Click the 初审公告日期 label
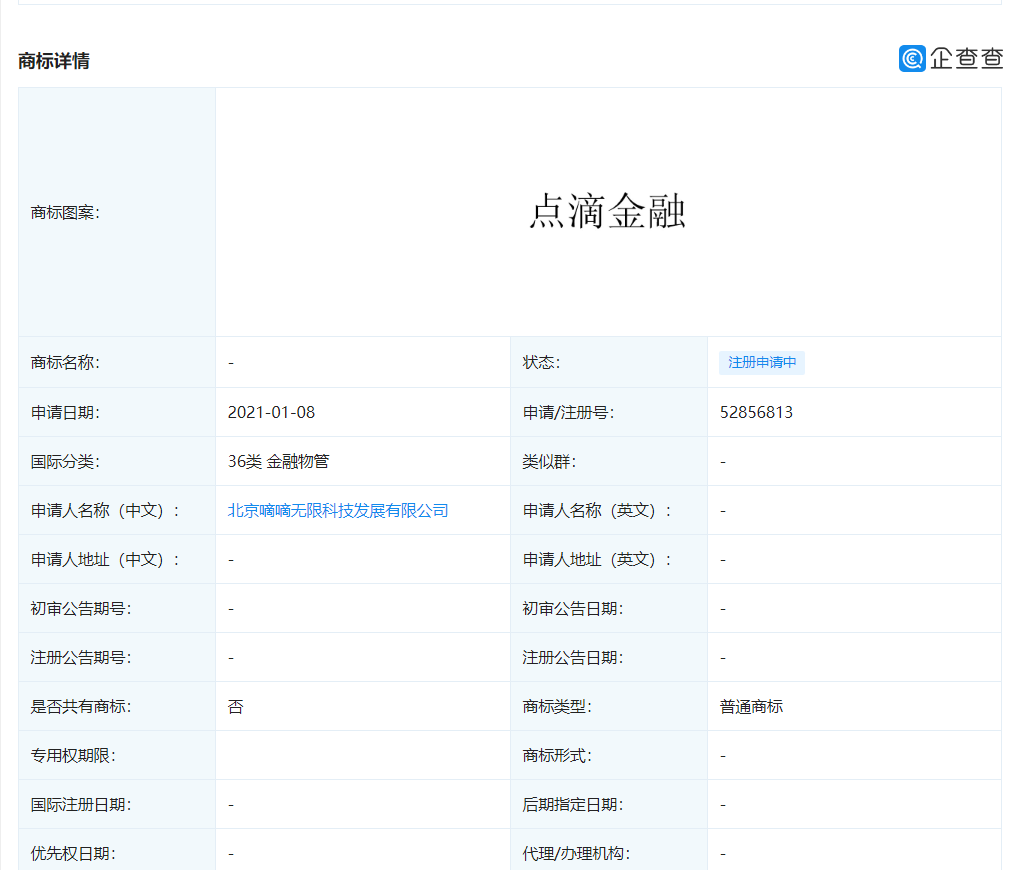The image size is (1012, 870). (x=572, y=609)
